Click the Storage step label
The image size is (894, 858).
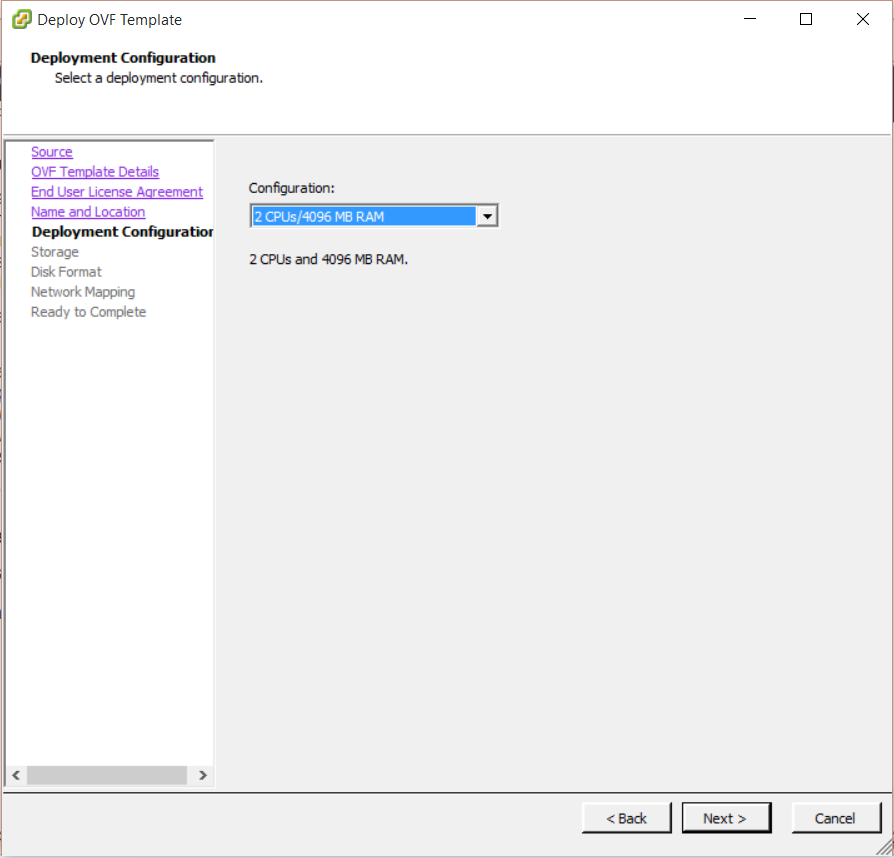tap(55, 252)
